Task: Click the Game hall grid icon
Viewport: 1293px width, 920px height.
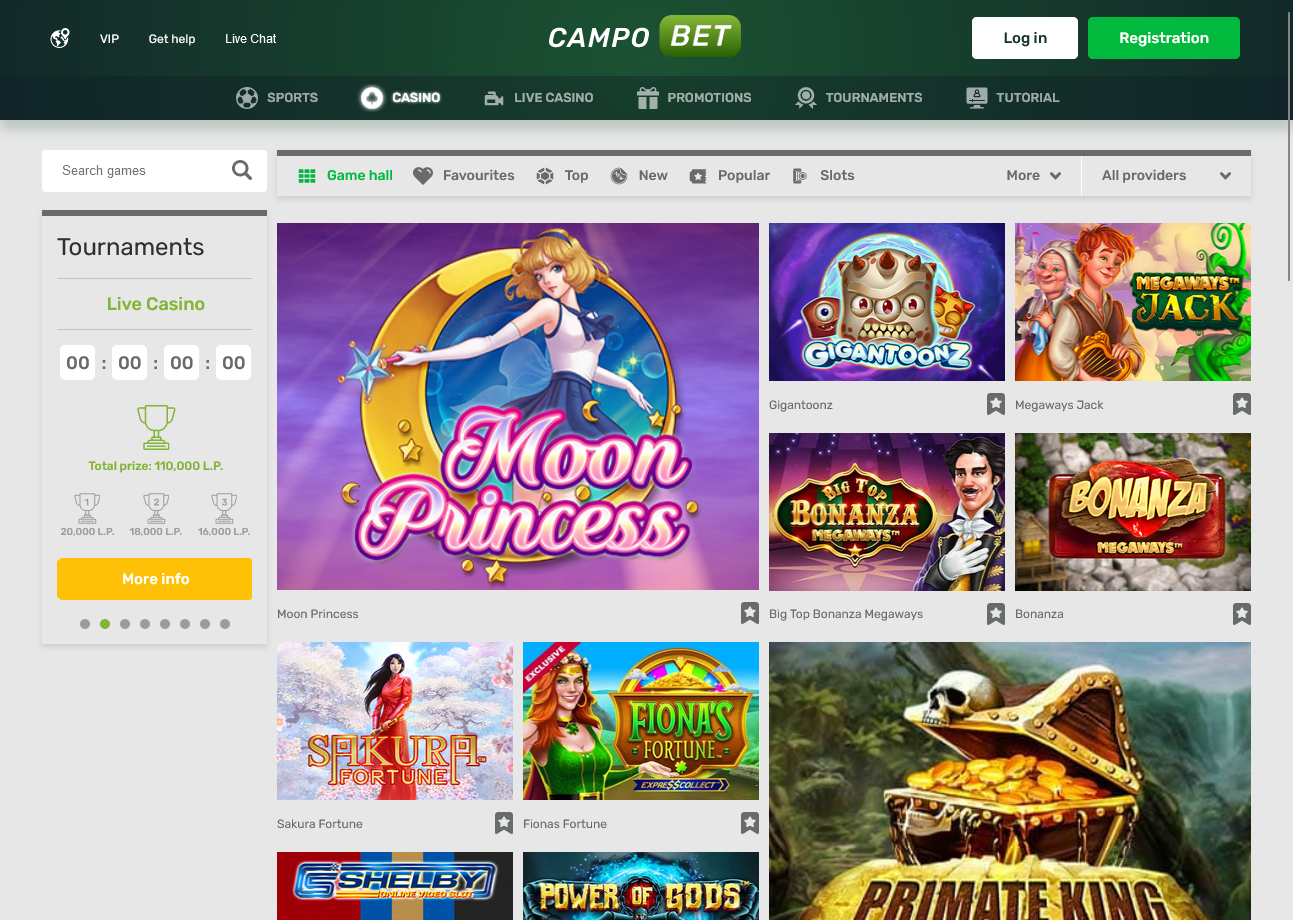Action: (307, 176)
